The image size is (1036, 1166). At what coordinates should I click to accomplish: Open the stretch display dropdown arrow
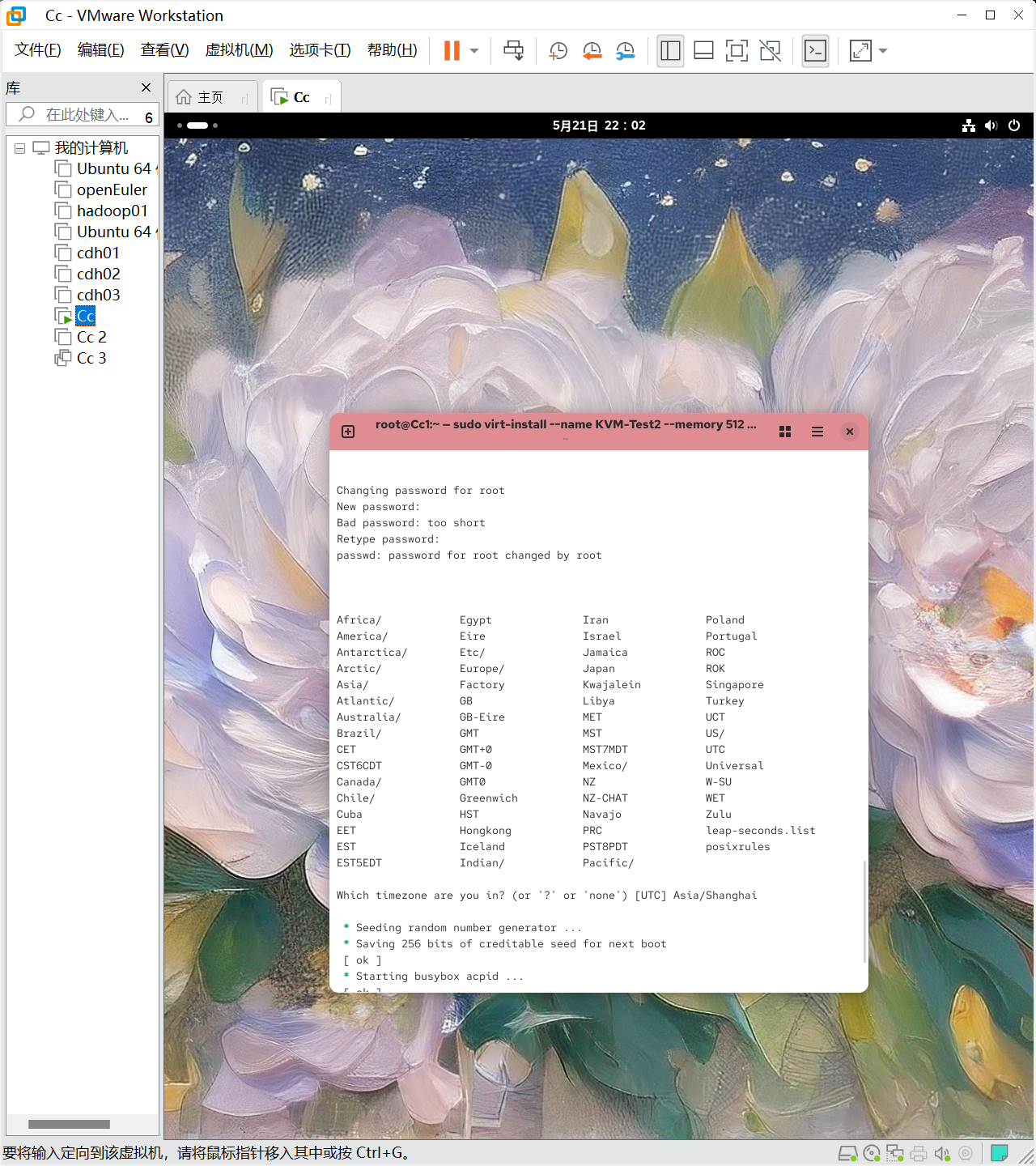coord(883,50)
